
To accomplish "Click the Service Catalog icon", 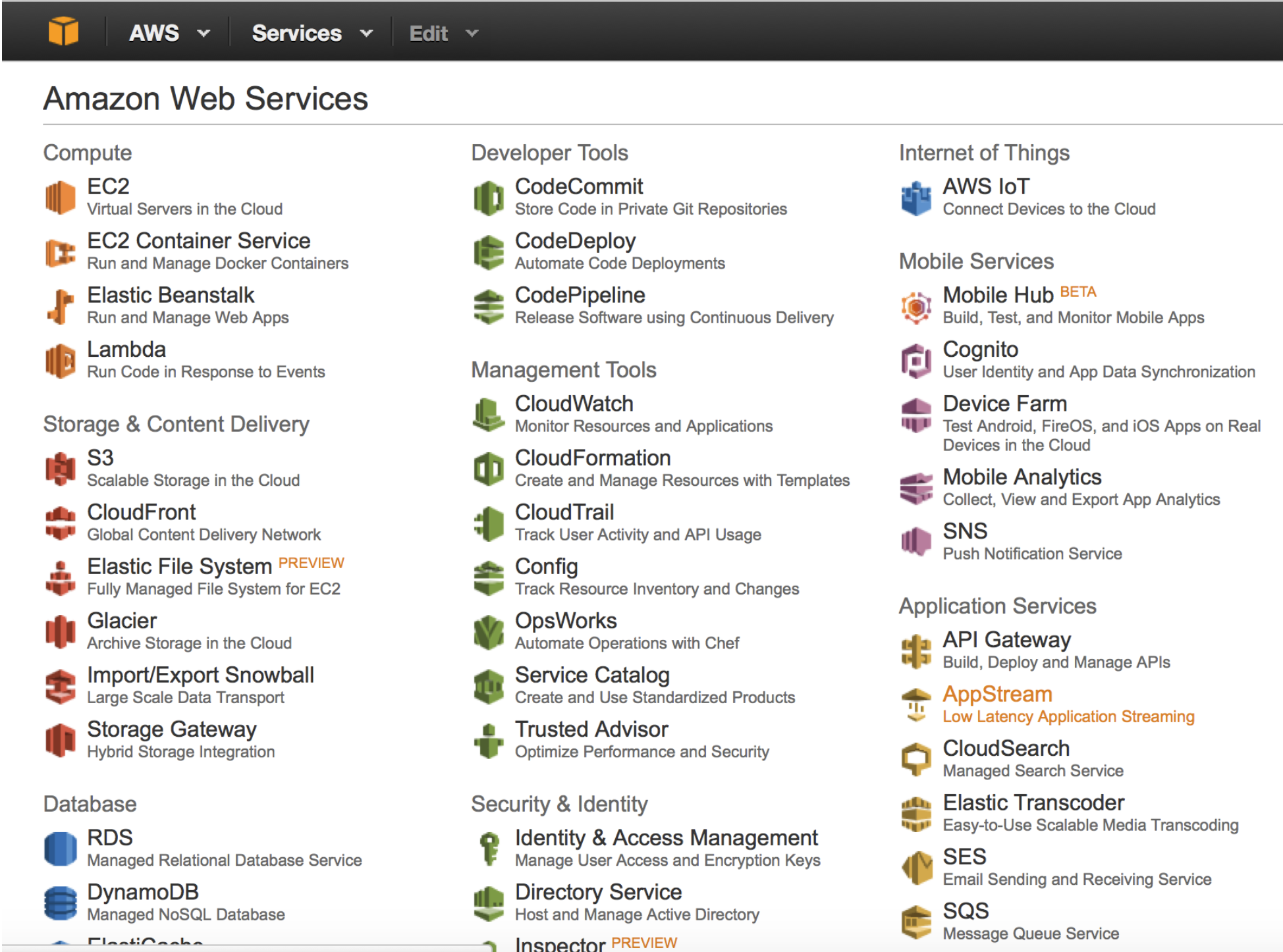I will click(489, 686).
